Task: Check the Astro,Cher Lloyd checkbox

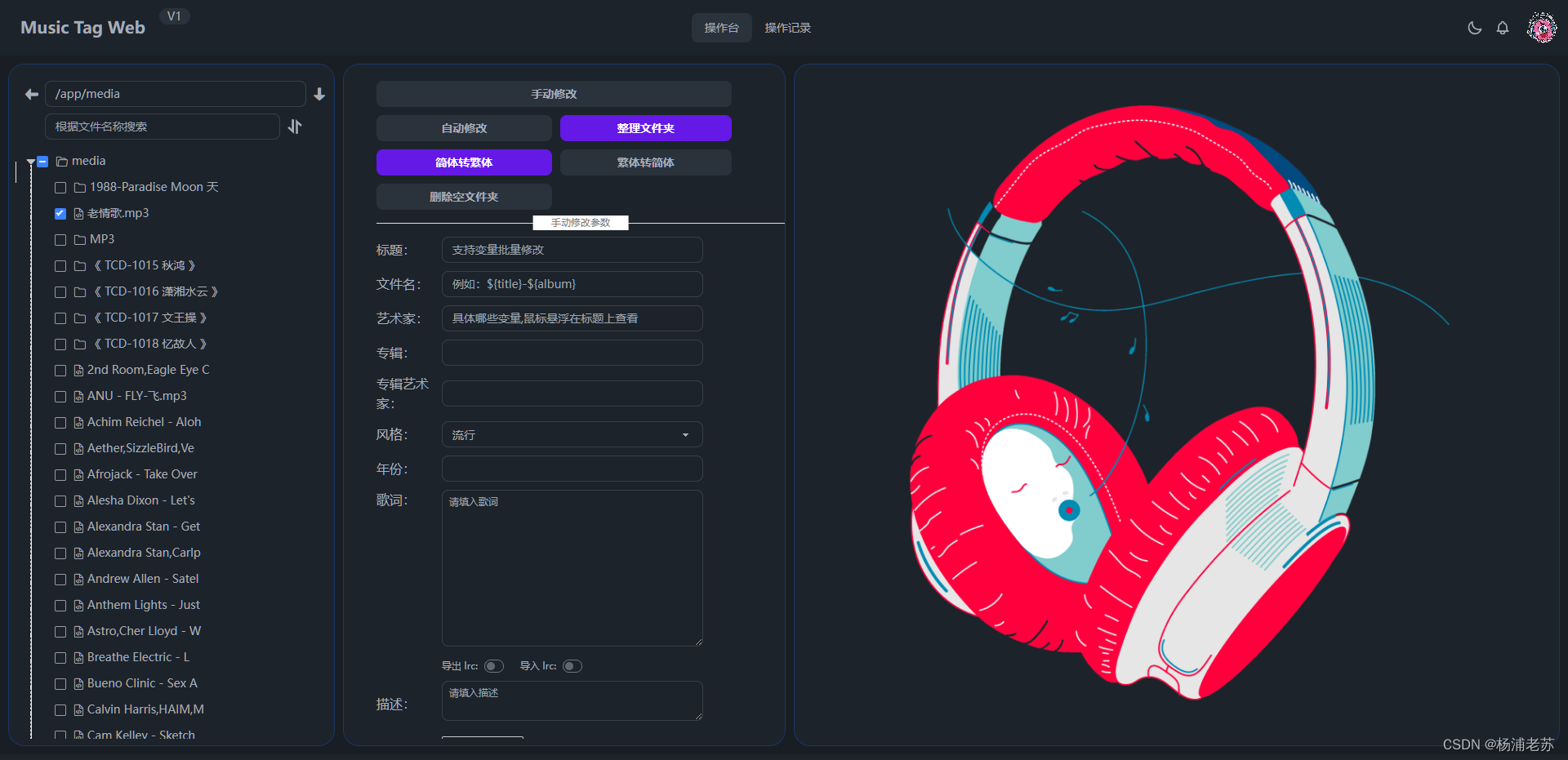Action: [x=60, y=632]
